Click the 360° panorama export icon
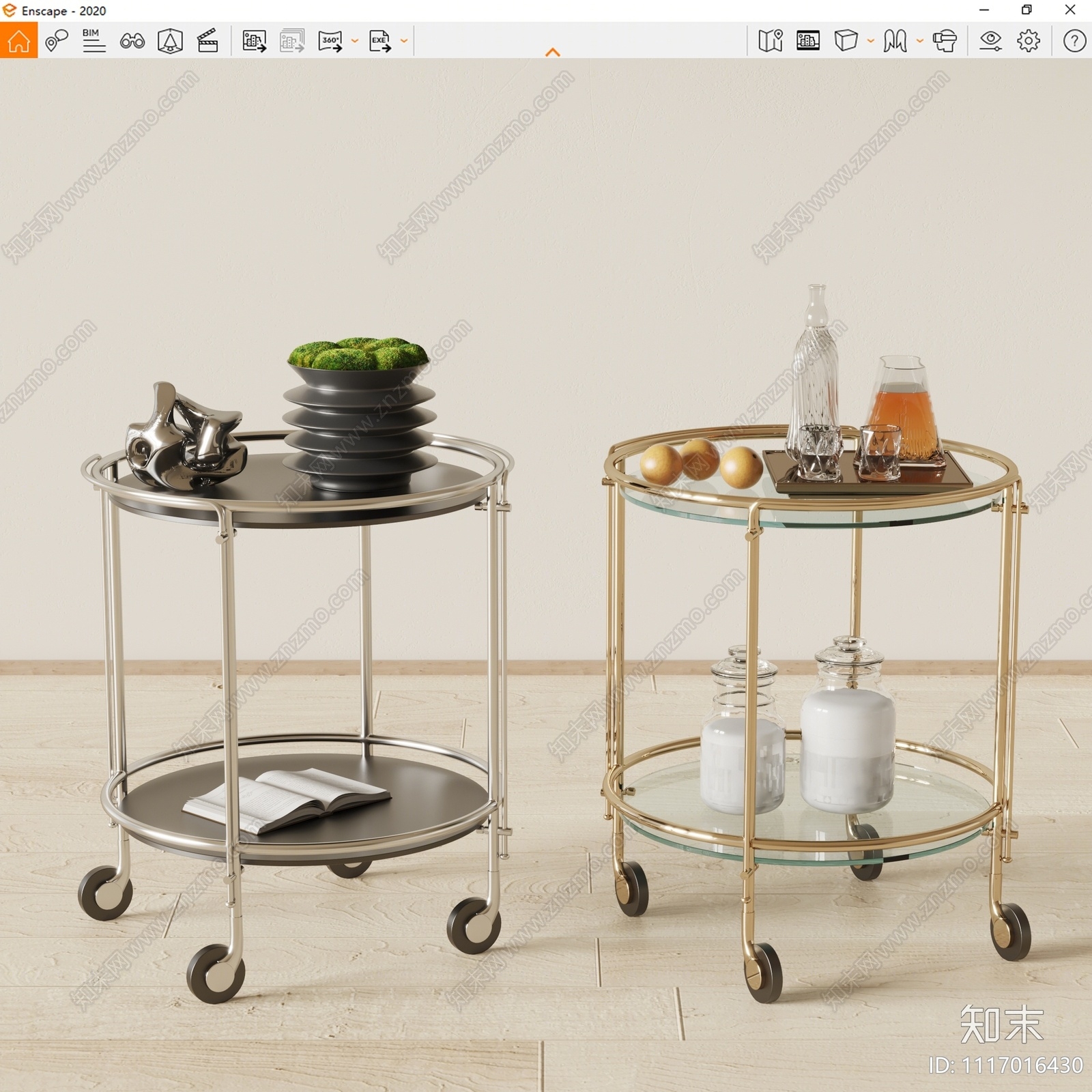This screenshot has width=1092, height=1092. tap(331, 41)
